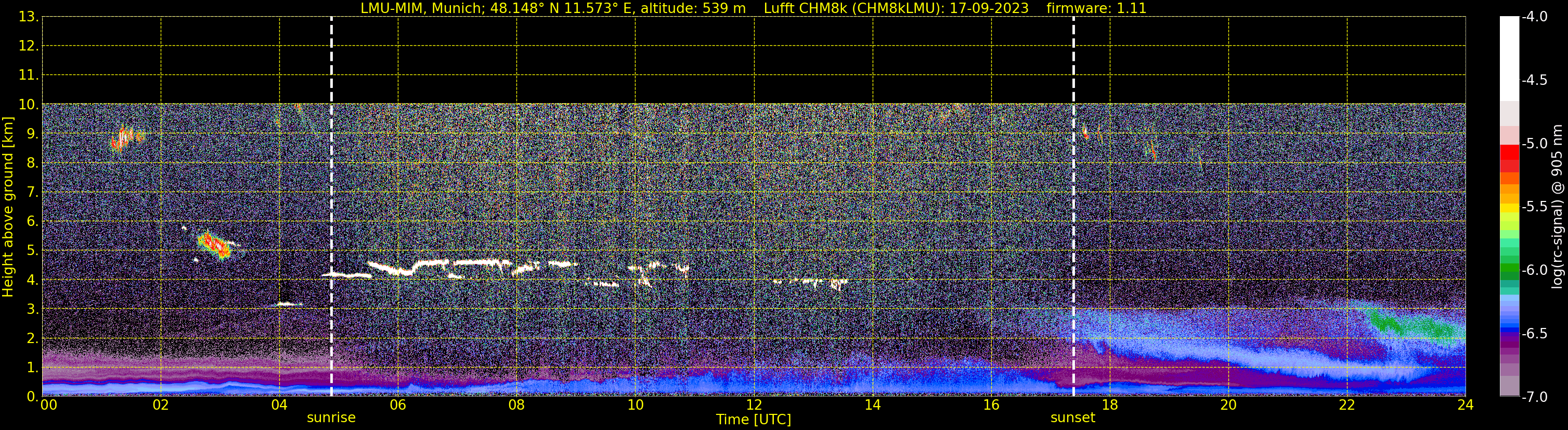Click the "-5.5" colorbar tick label
Viewport: 1568px width, 430px height.
click(1535, 207)
